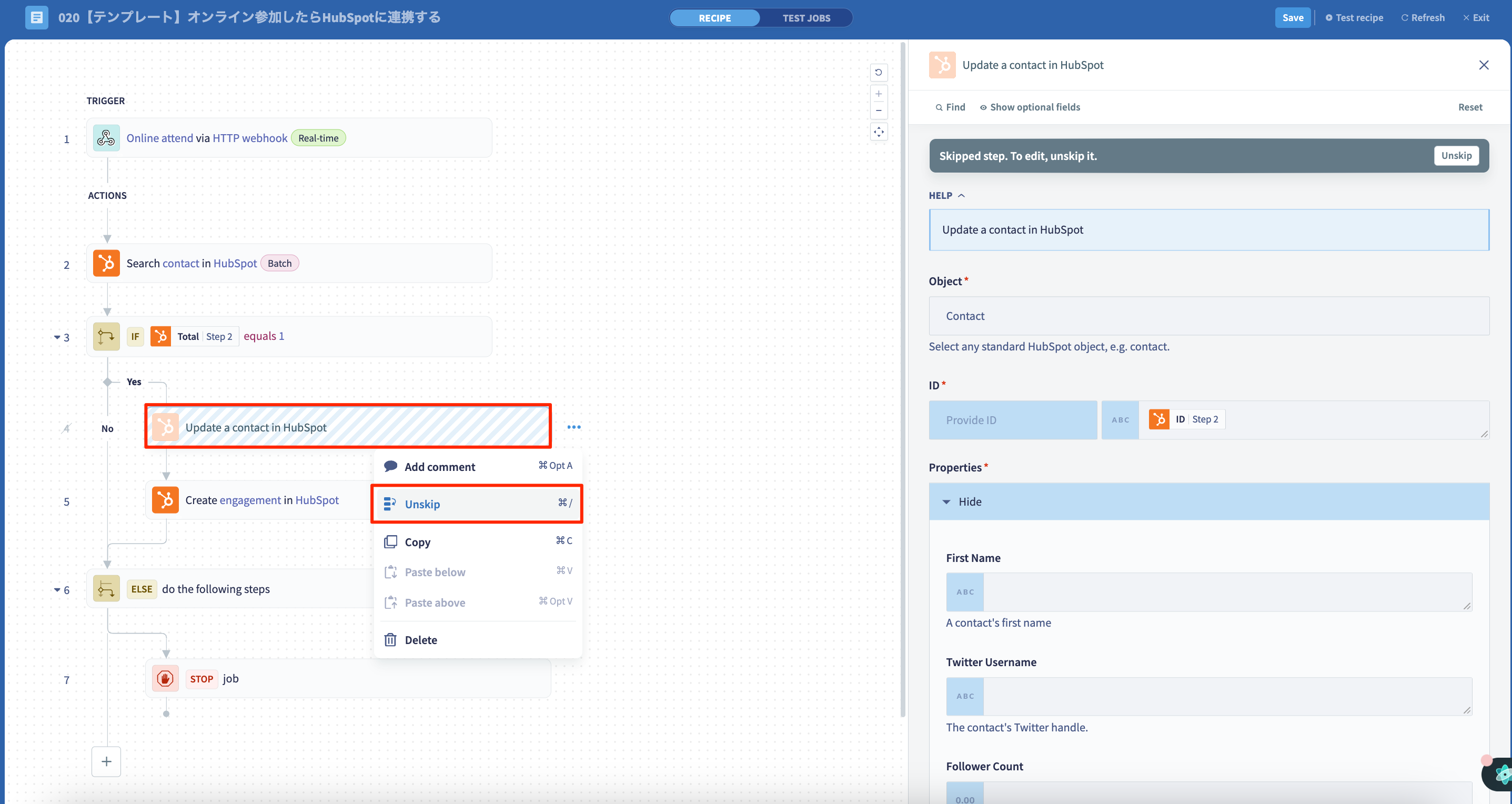Click the HTTP webhook trigger icon
Viewport: 1512px width, 804px height.
[106, 138]
